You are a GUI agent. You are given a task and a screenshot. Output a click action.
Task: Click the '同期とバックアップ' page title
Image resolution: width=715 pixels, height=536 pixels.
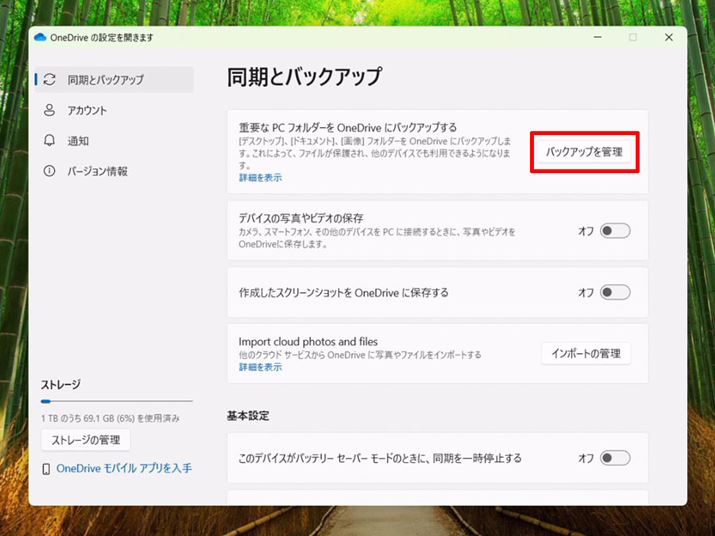(304, 77)
